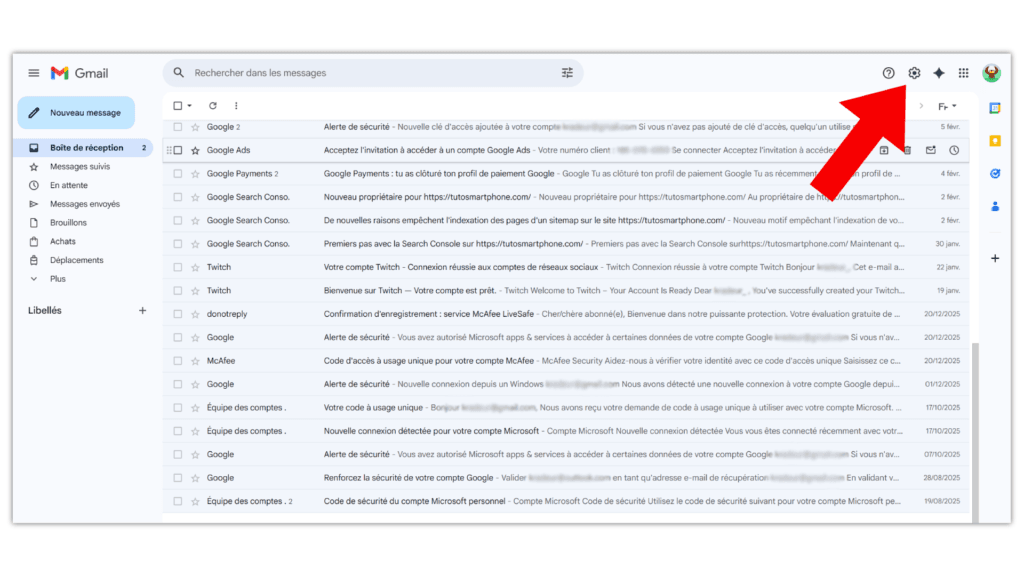The image size is (1024, 576).
Task: Tick the checkbox for McAfee email
Action: [178, 361]
